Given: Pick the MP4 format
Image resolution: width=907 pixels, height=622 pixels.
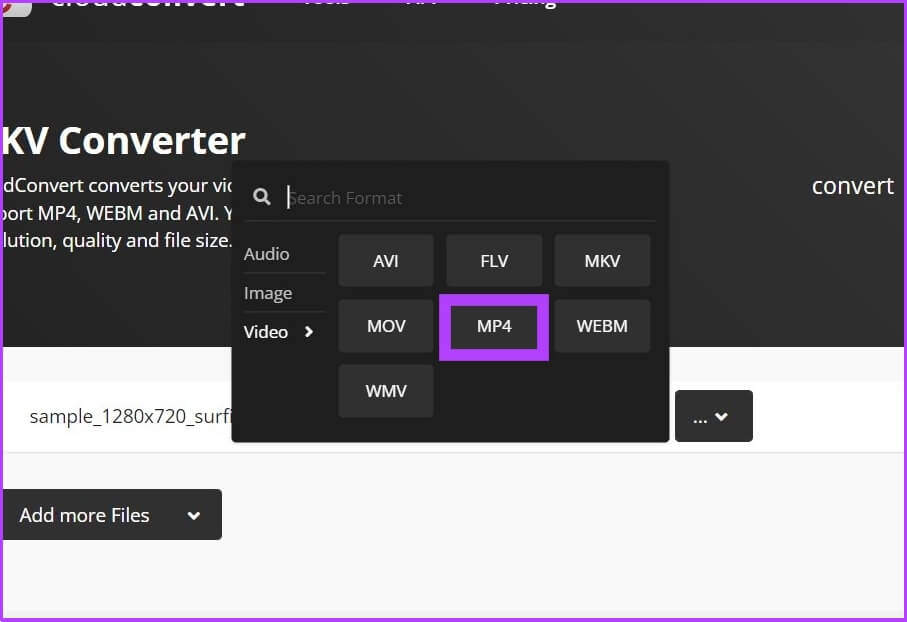Looking at the screenshot, I should point(494,326).
